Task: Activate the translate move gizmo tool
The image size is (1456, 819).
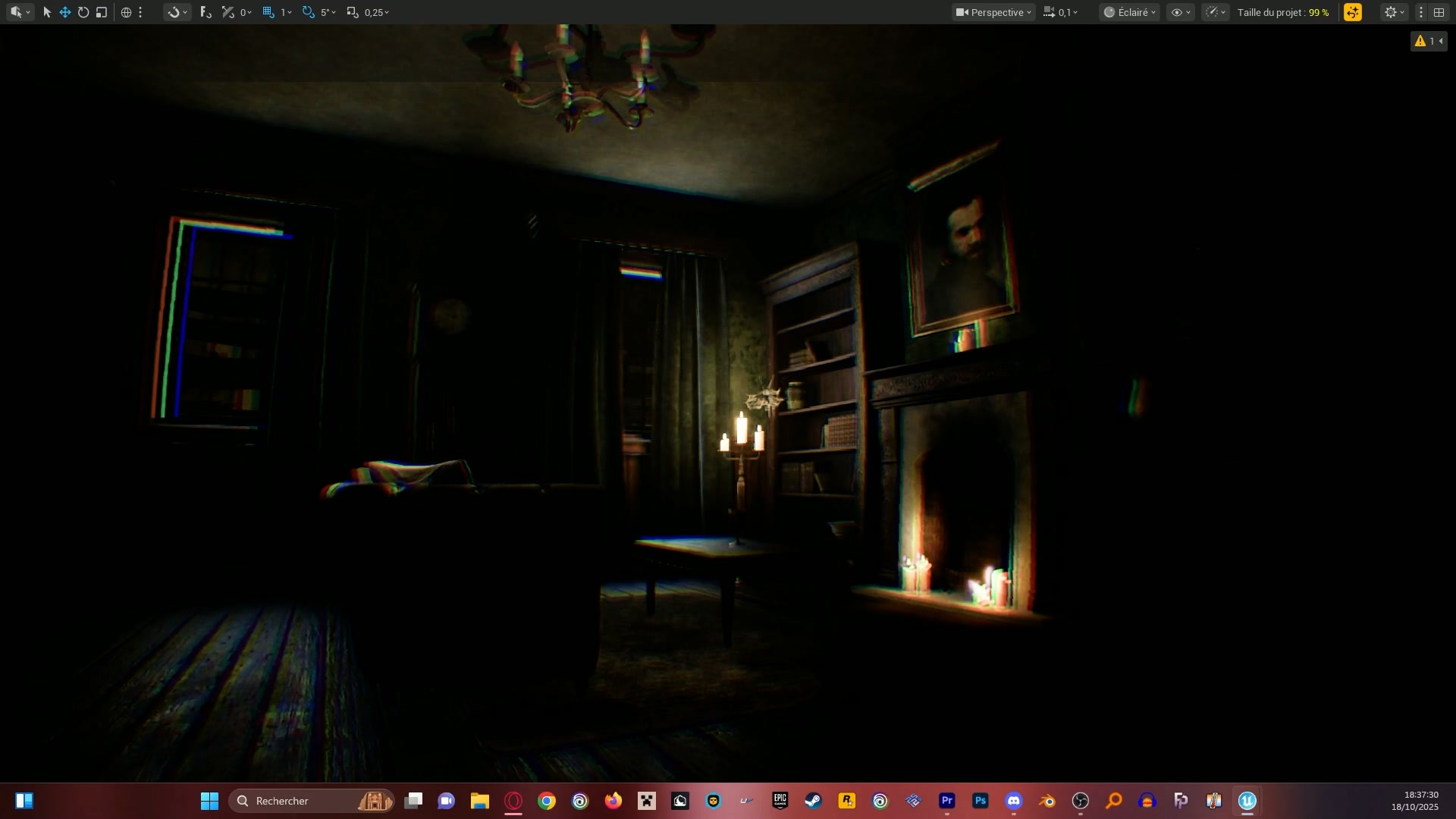Action: 65,12
